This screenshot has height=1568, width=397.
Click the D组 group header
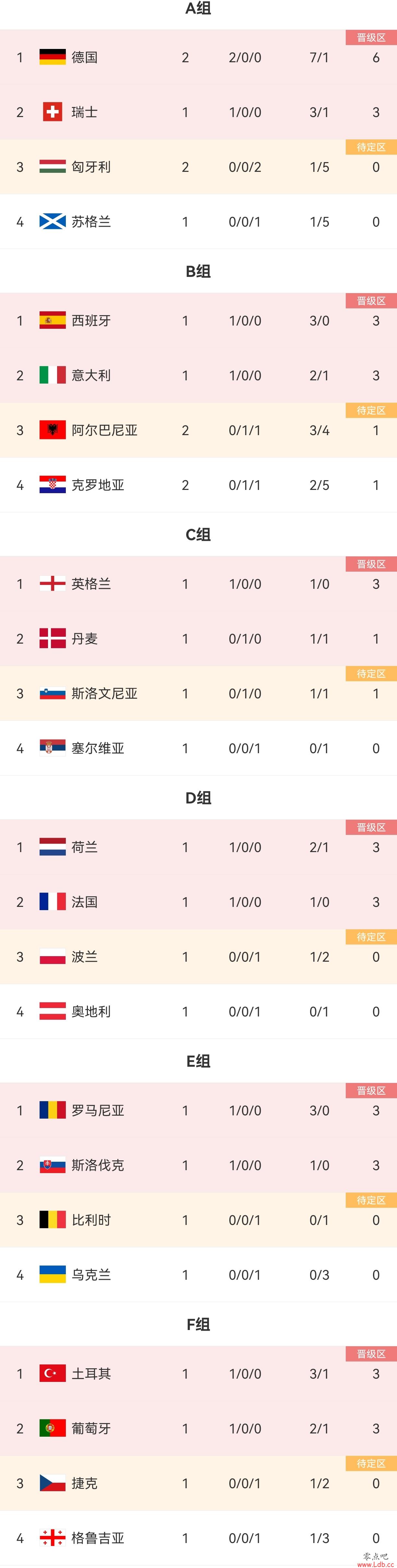click(x=198, y=797)
